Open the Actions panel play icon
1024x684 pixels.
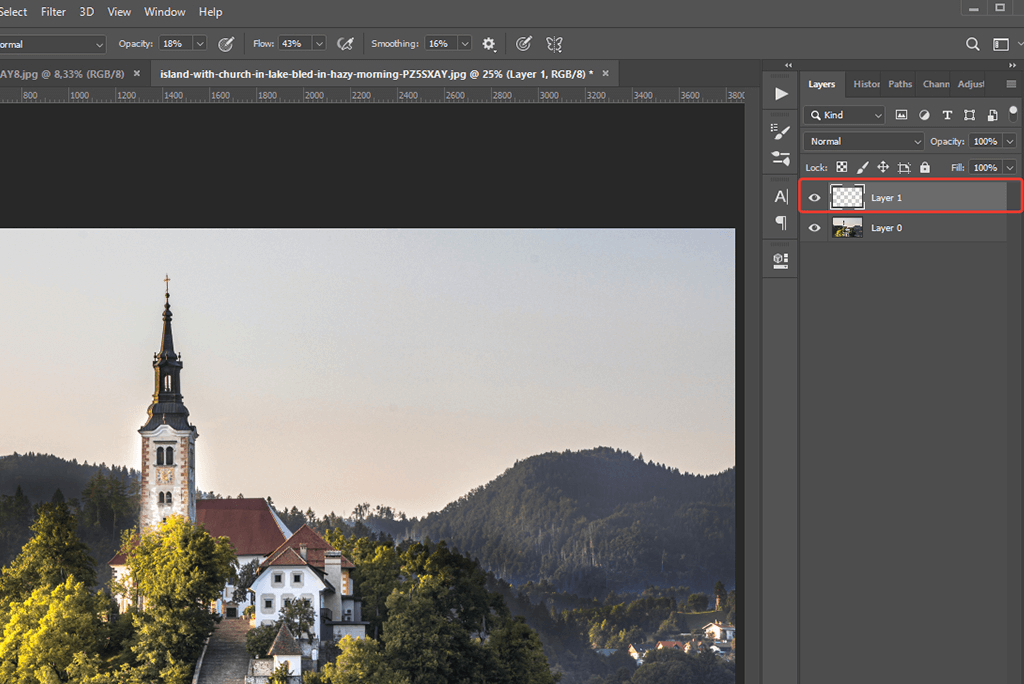pos(781,94)
